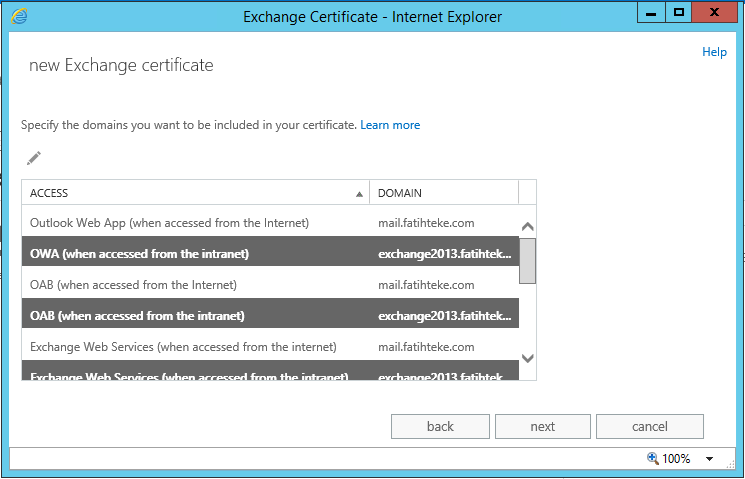The width and height of the screenshot is (745, 479).
Task: Open the Learn more link
Action: (x=390, y=125)
